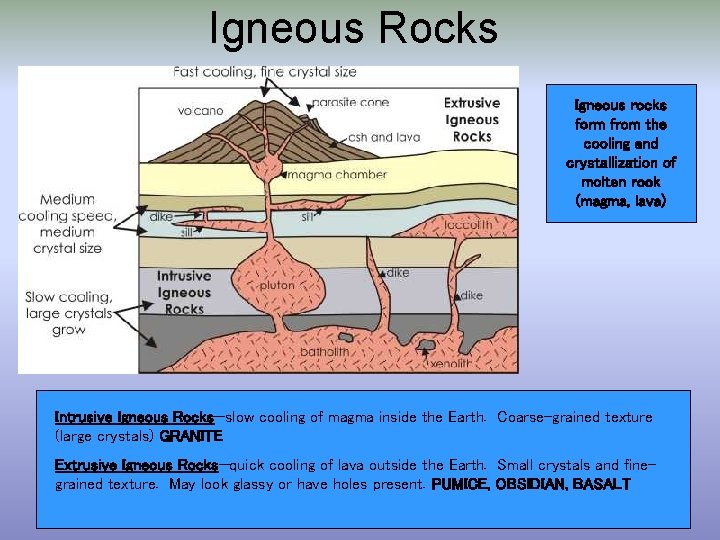Click the "magma chamber" label
The width and height of the screenshot is (720, 540).
pyautogui.click(x=338, y=174)
